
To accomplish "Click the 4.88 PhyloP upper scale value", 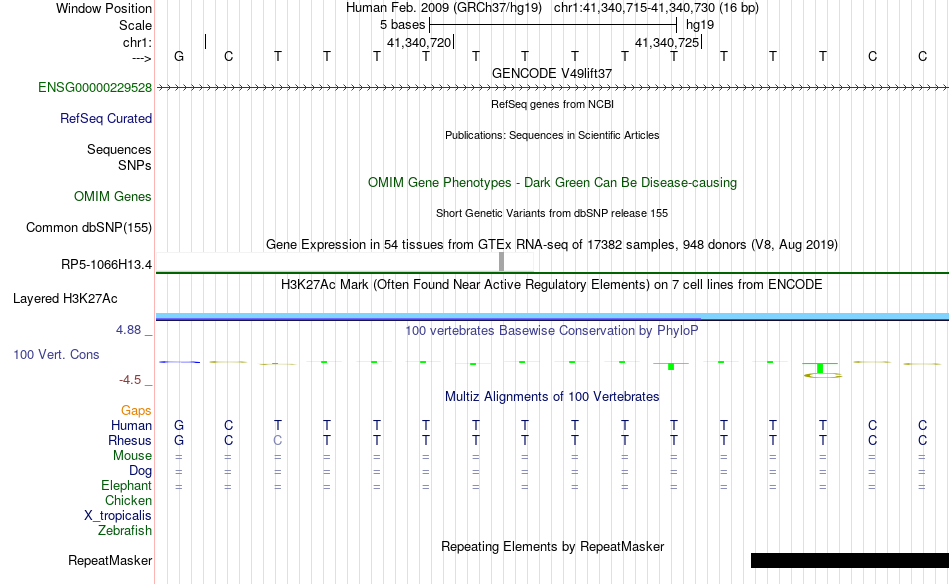I will [128, 330].
